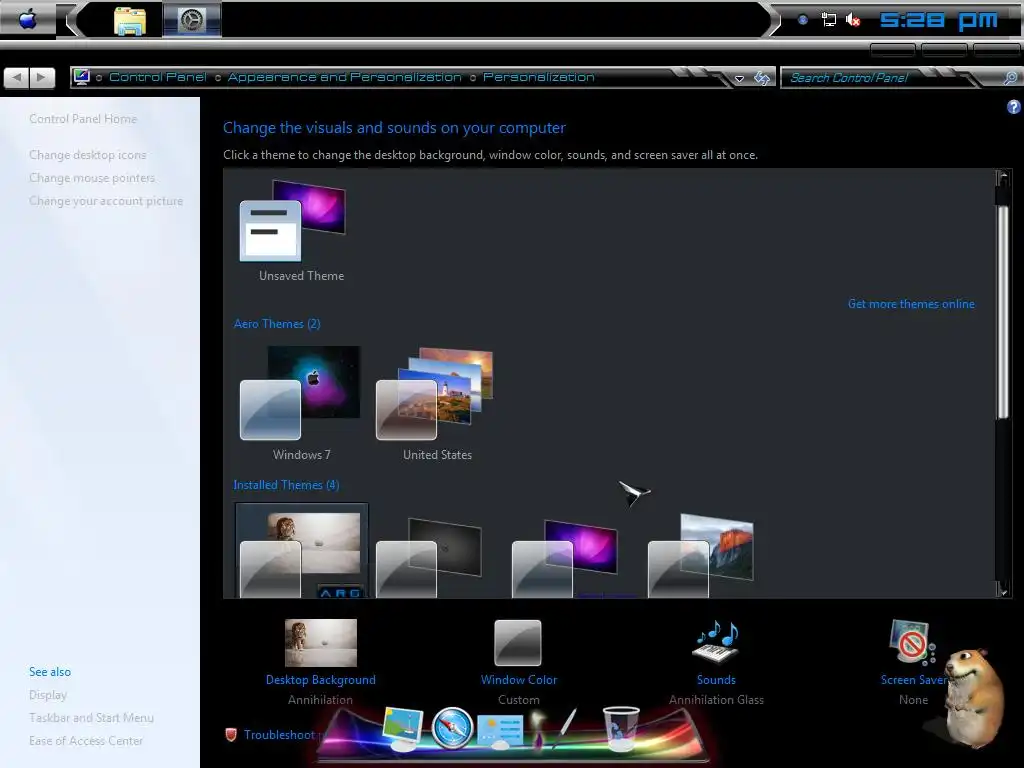Click the Window Color gray swatch
Viewport: 1024px width, 768px height.
pyautogui.click(x=518, y=643)
